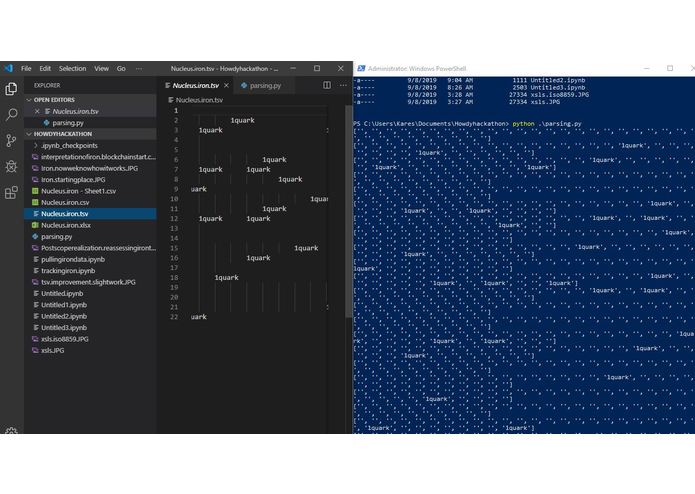The height and width of the screenshot is (494, 695).
Task: Expand the .ipynb_checkpoints folder
Action: tap(90, 145)
